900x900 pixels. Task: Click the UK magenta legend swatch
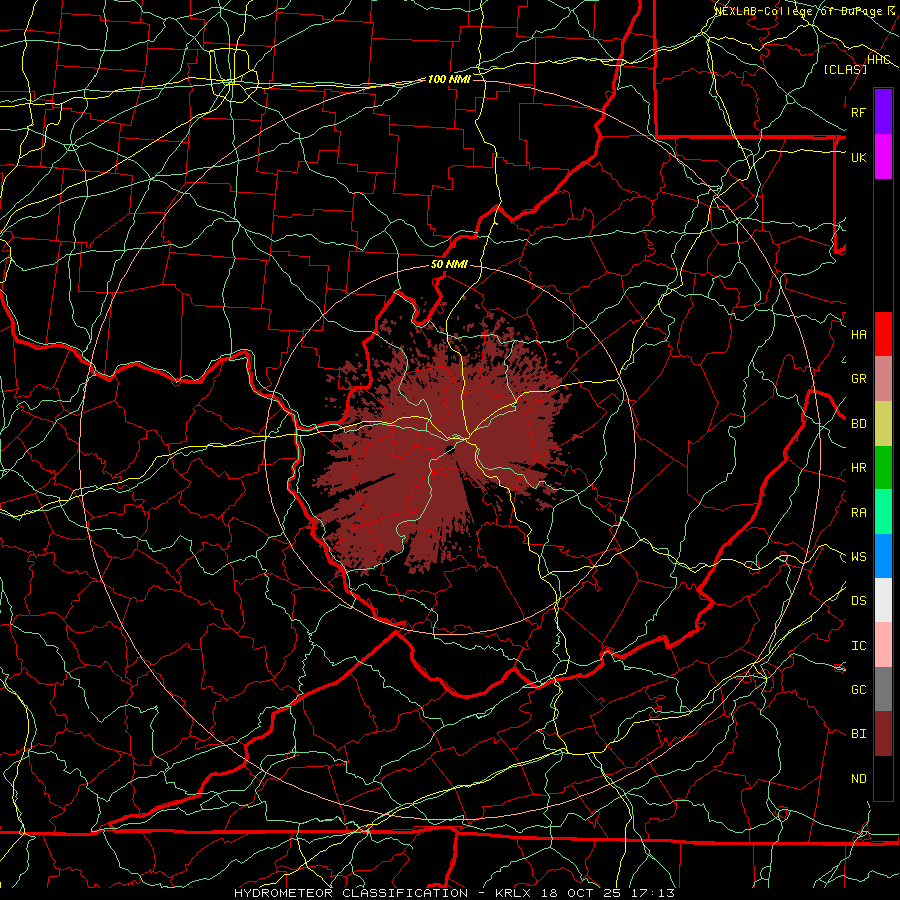click(x=883, y=157)
